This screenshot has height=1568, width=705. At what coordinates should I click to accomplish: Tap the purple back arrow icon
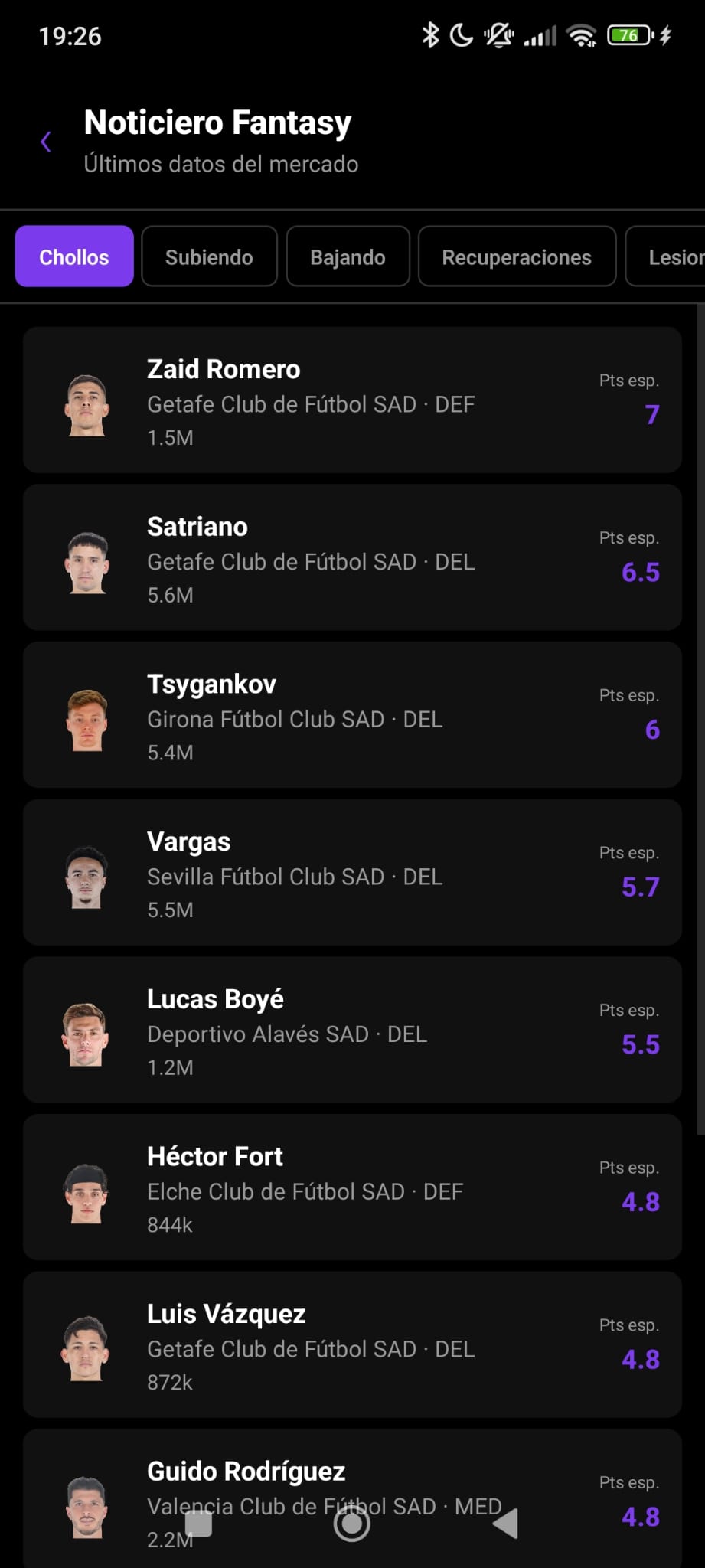pos(46,142)
